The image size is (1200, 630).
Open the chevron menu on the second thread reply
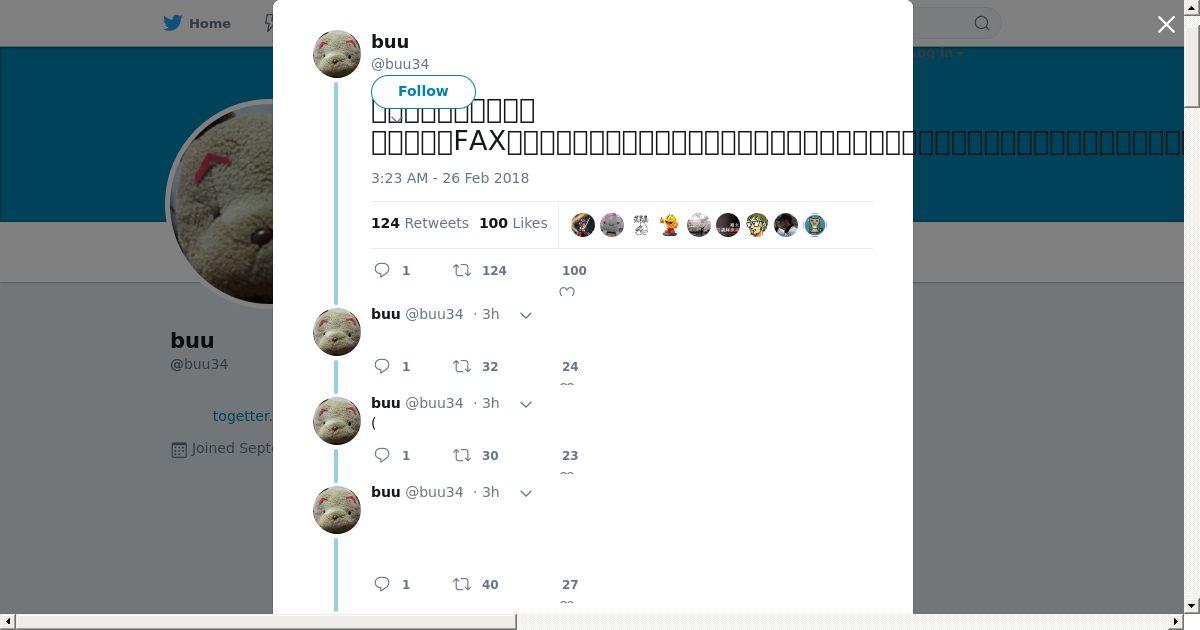click(526, 404)
